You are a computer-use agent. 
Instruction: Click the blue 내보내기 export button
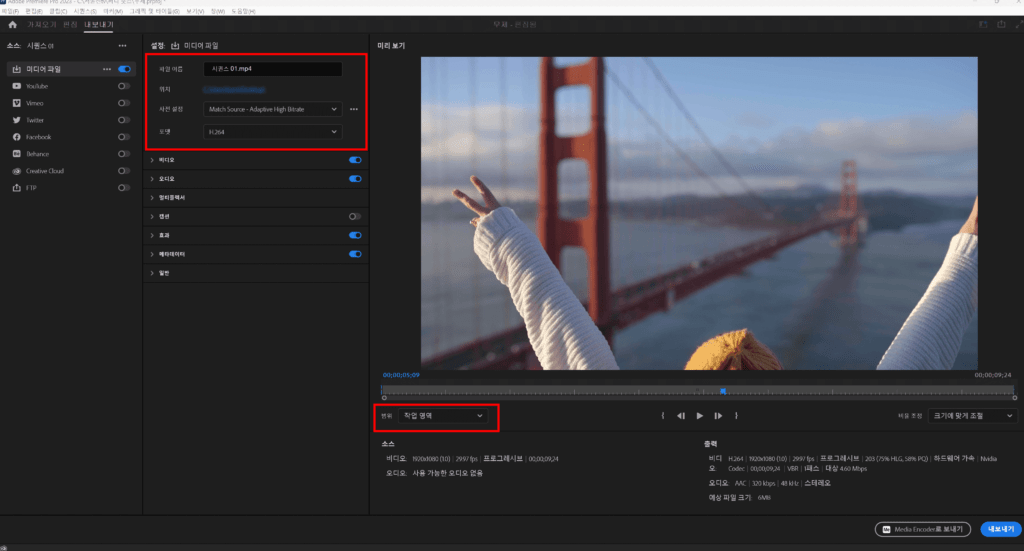[1000, 529]
